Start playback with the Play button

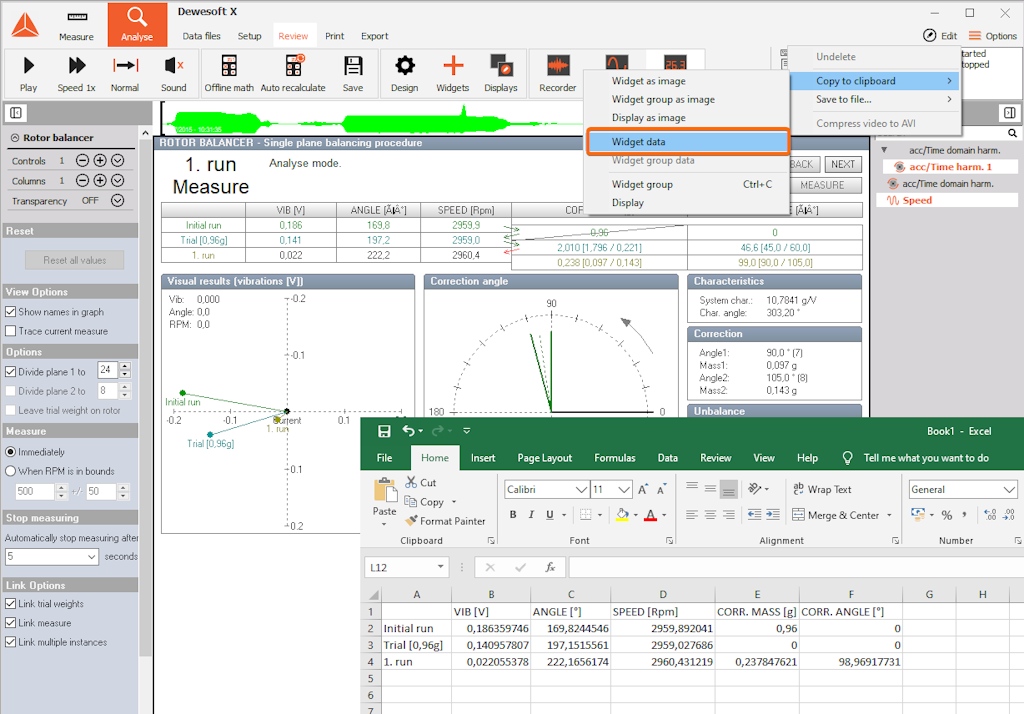[x=28, y=73]
